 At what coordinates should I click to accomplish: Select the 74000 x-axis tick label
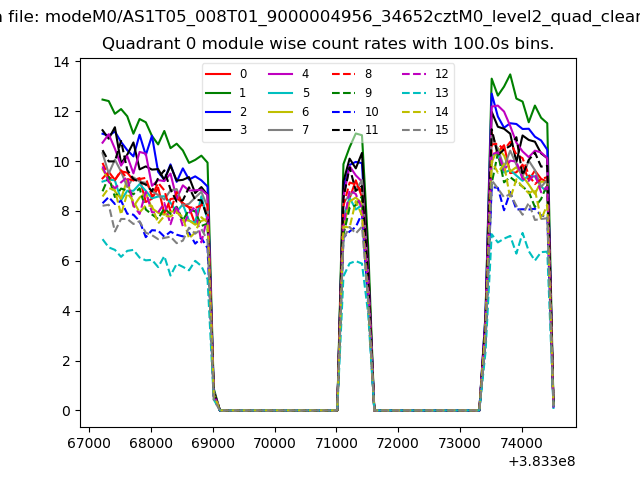point(521,441)
